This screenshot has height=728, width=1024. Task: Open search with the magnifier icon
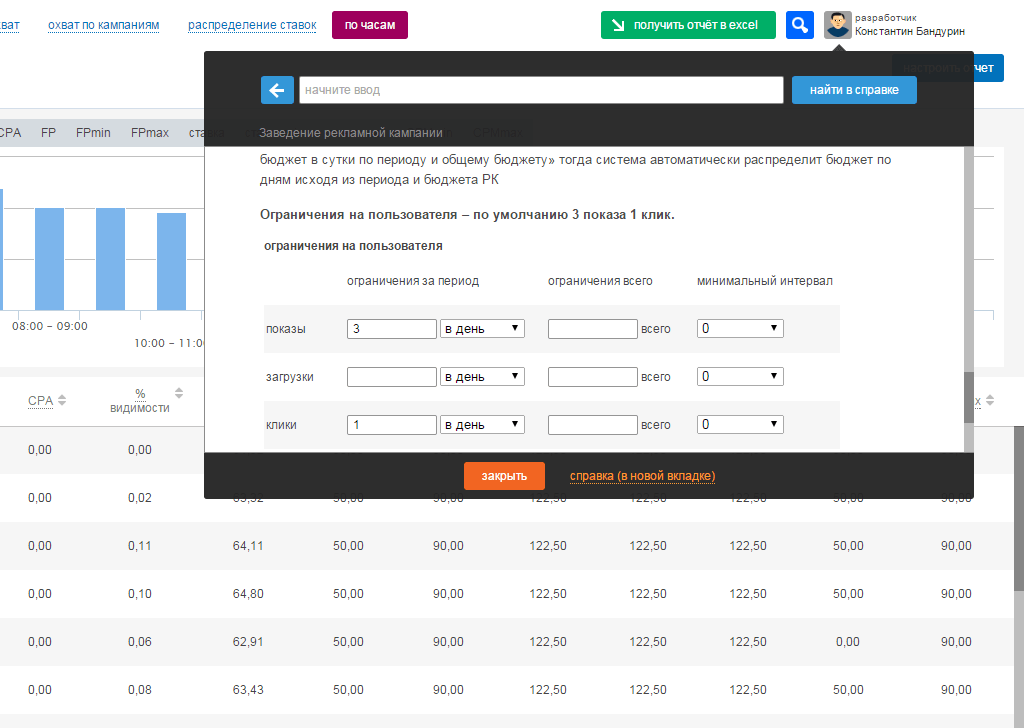[799, 25]
